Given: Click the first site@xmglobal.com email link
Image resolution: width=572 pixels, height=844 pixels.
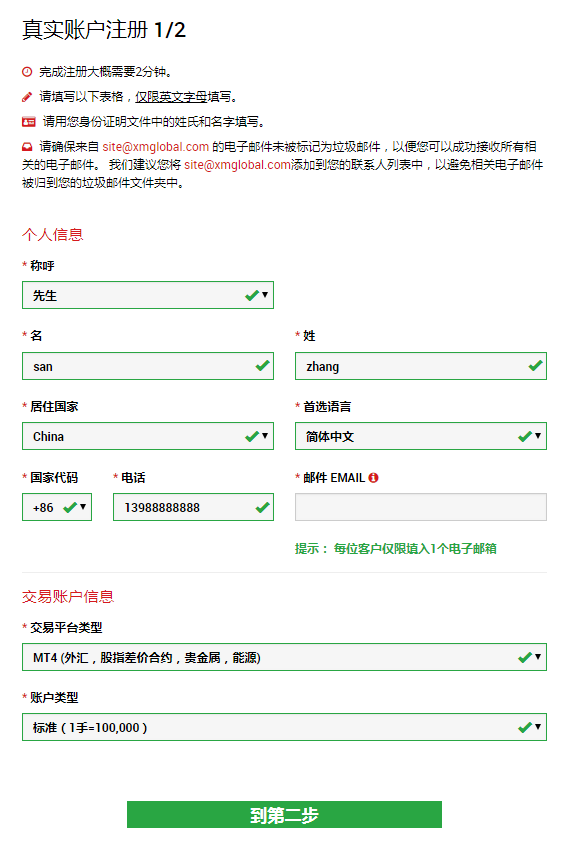Looking at the screenshot, I should tap(156, 146).
